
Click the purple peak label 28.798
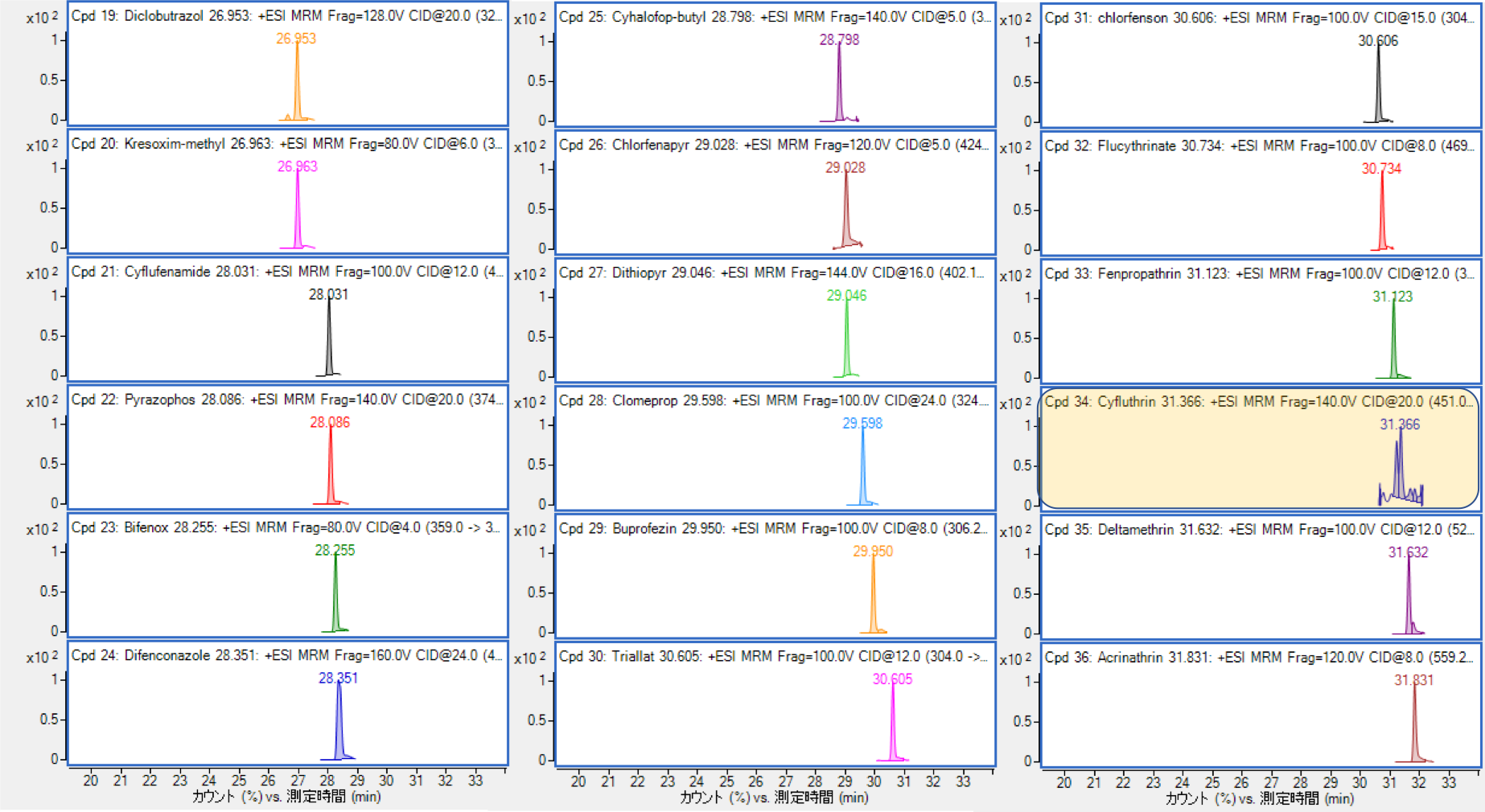[x=839, y=39]
